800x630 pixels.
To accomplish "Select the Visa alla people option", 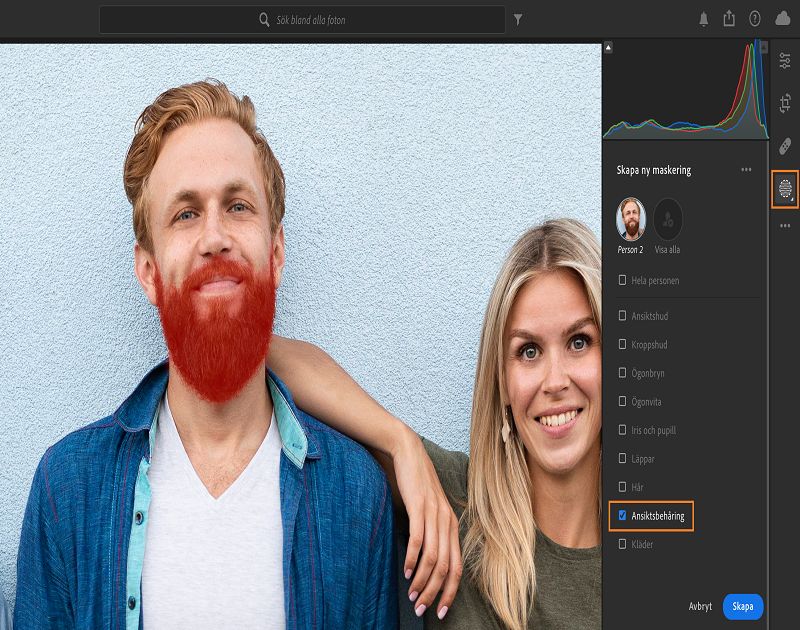I will coord(667,219).
